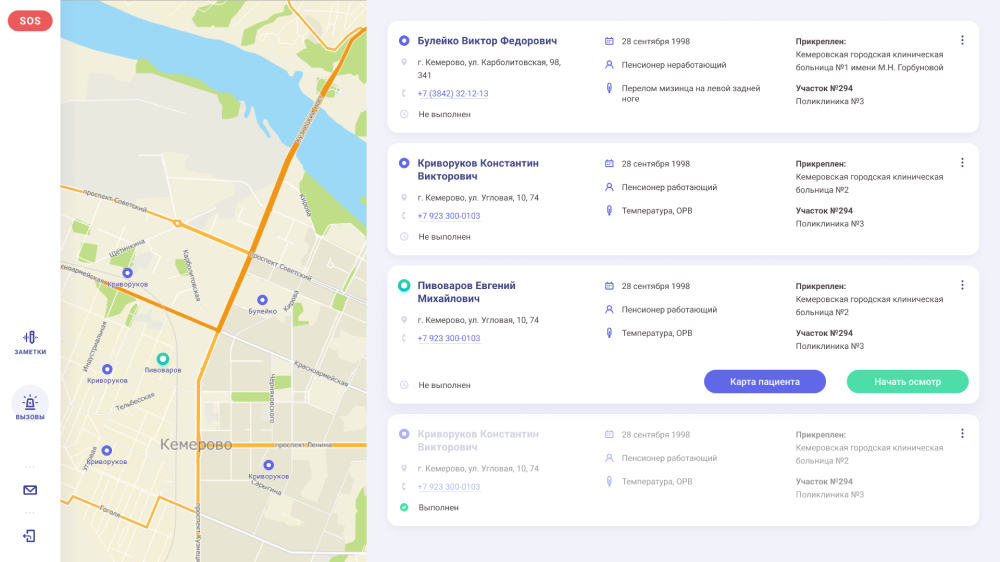Click the Начать осмотр button
This screenshot has width=1000, height=562.
coord(908,381)
